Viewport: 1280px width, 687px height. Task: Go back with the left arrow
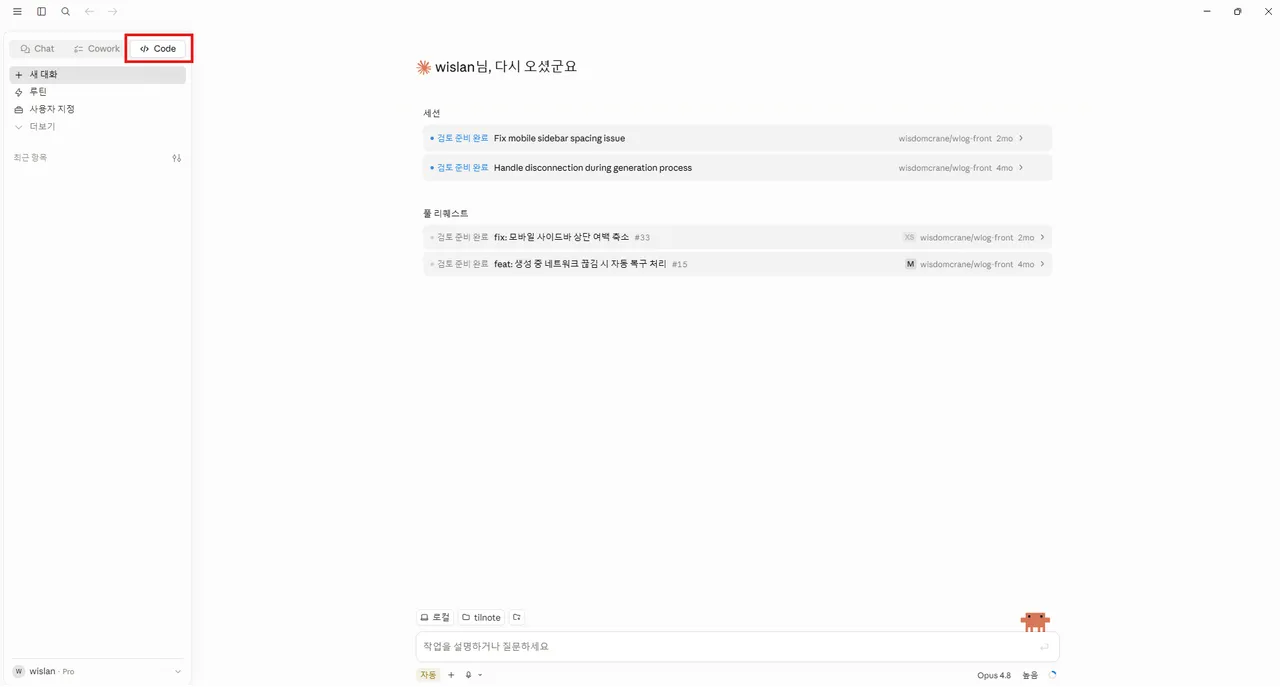[x=89, y=12]
